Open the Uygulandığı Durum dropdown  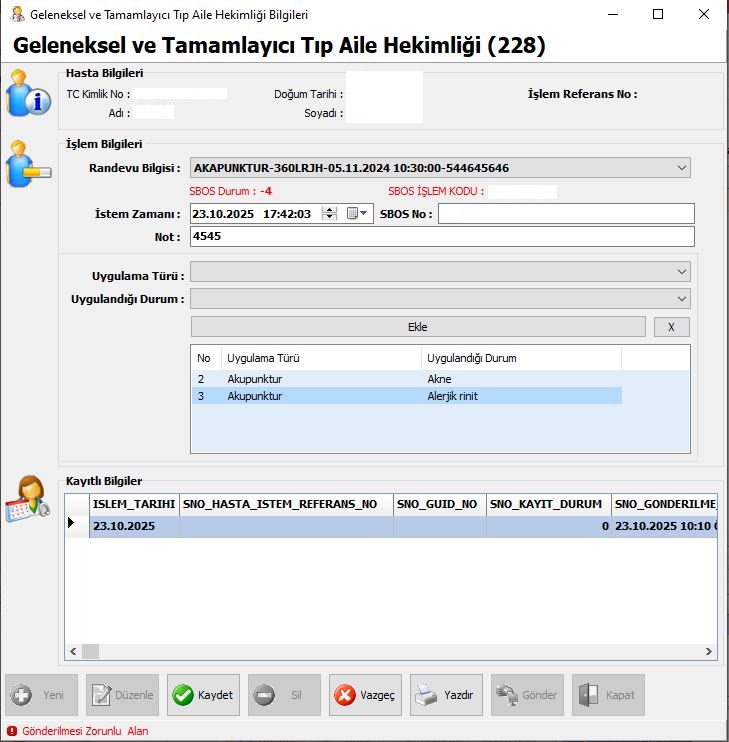(681, 298)
